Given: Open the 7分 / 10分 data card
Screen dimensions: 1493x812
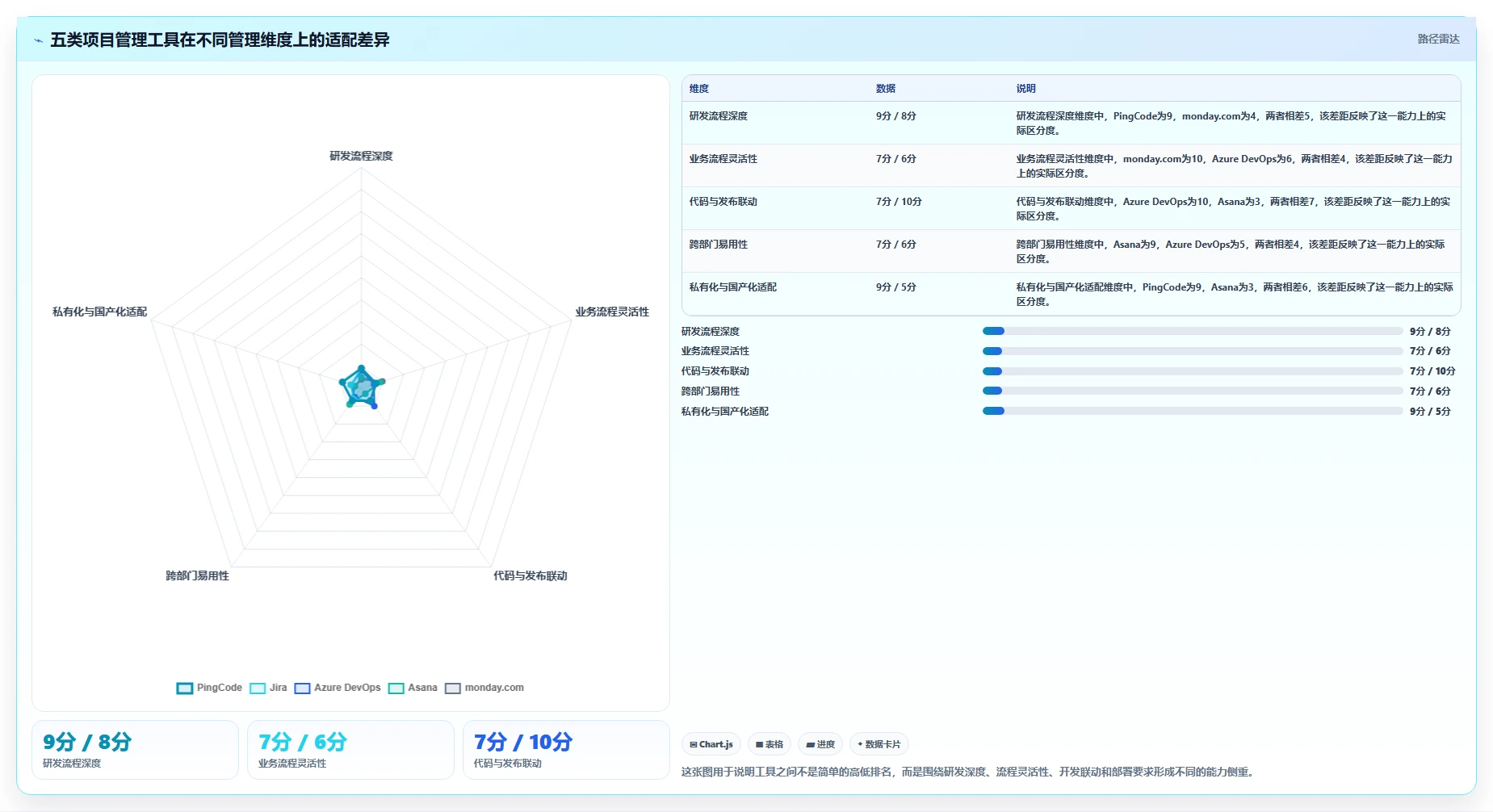Looking at the screenshot, I should pos(566,750).
